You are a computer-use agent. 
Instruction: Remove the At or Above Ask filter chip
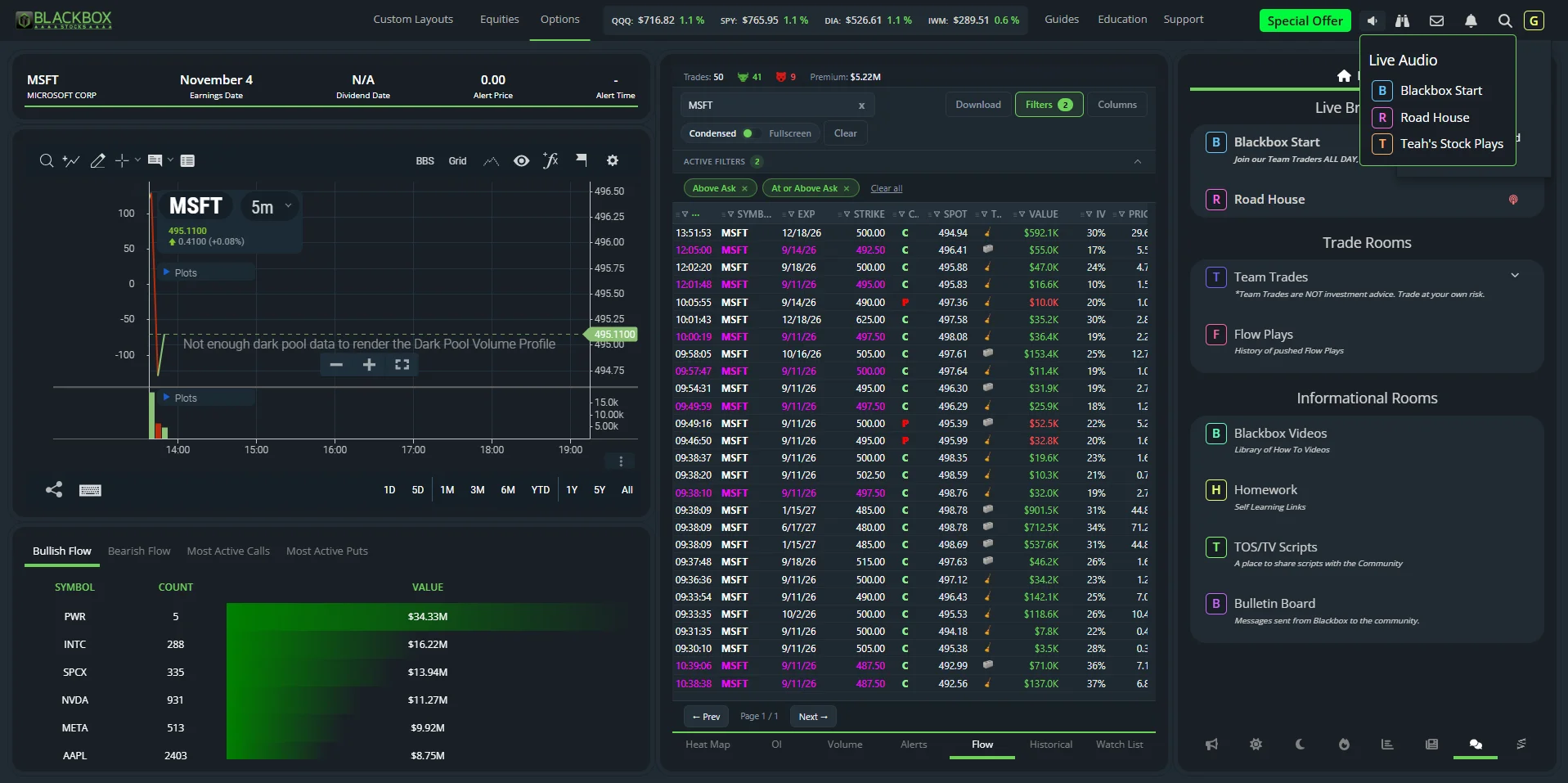(847, 188)
